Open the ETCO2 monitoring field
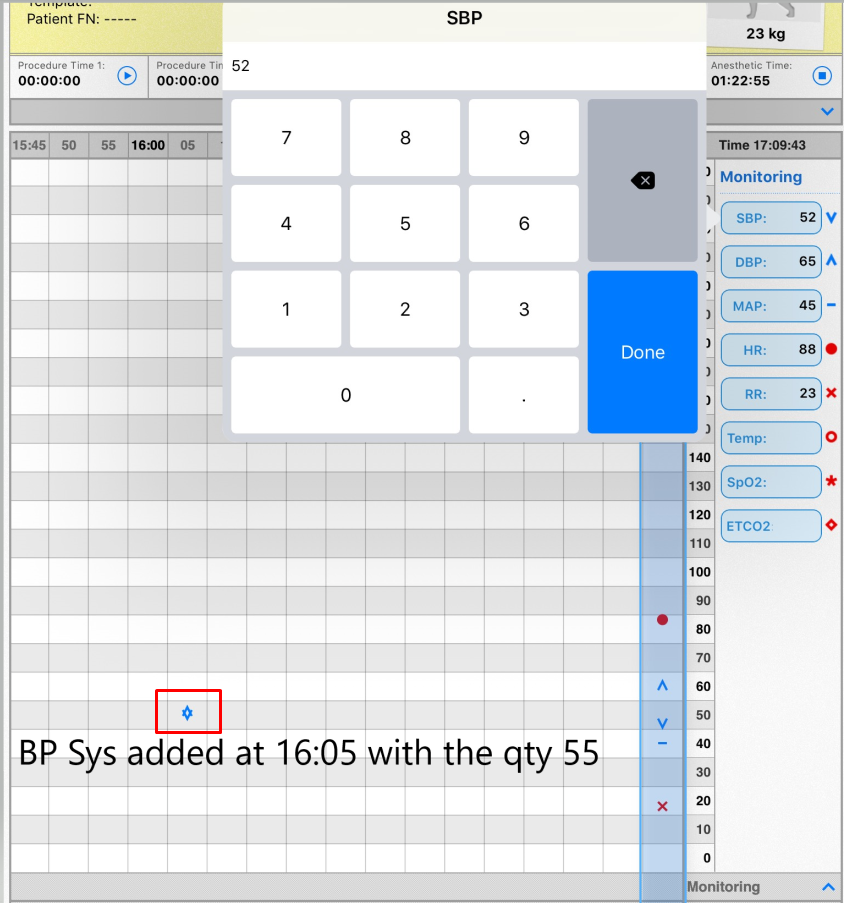The height and width of the screenshot is (903, 844). (x=771, y=526)
